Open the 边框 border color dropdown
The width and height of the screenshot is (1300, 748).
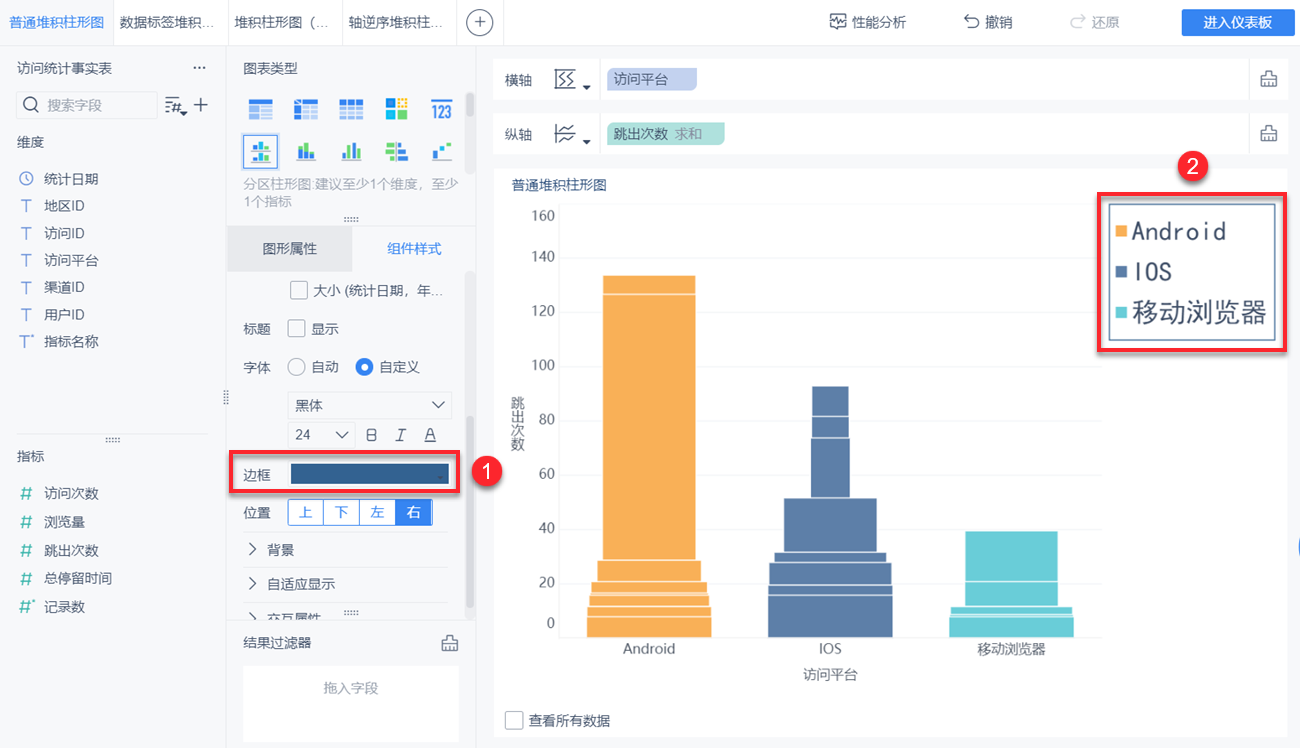tap(370, 474)
